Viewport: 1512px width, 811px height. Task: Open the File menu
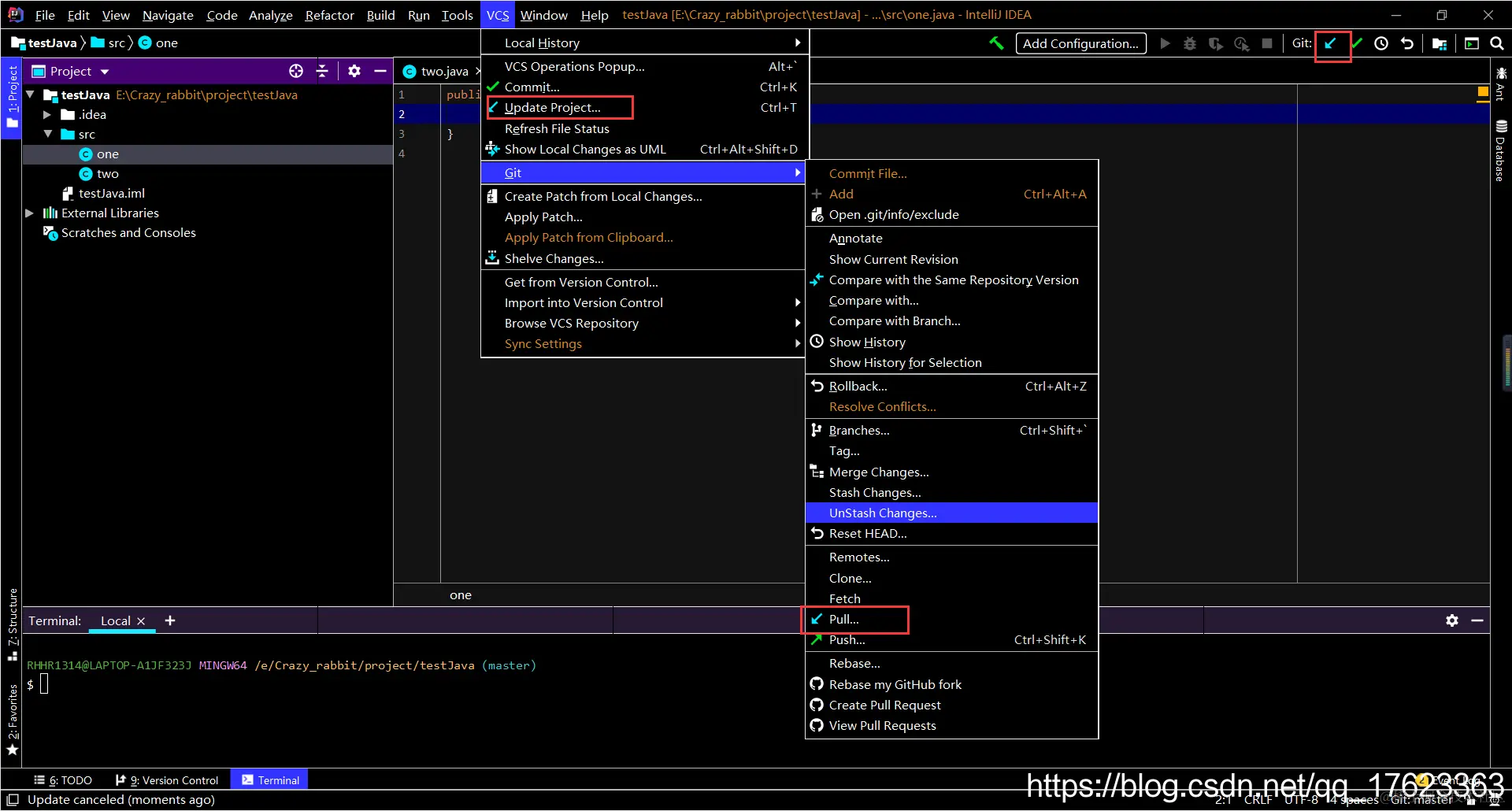point(45,15)
